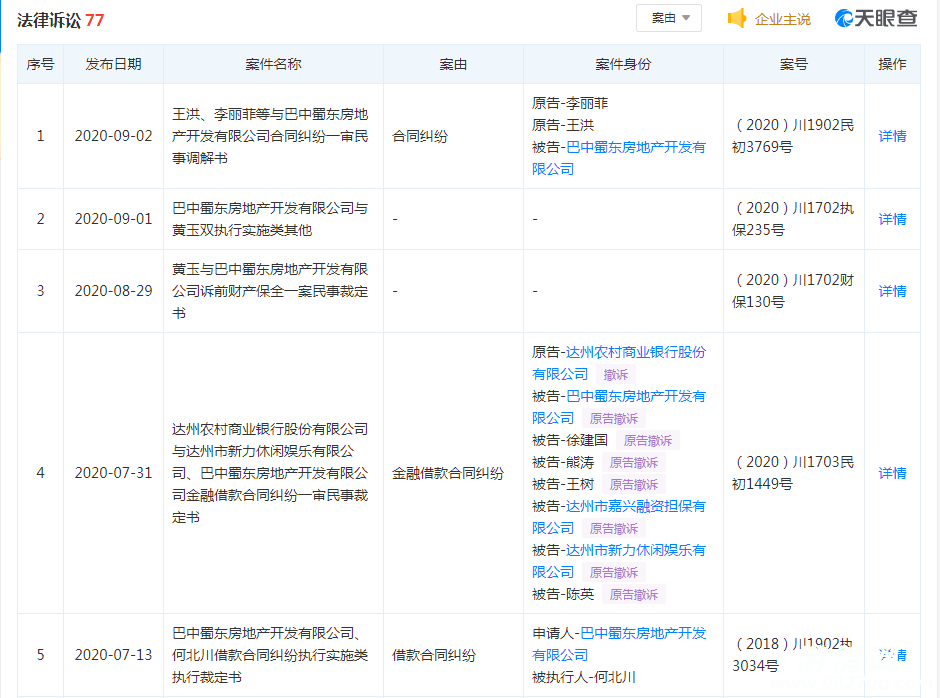This screenshot has height=698, width=940.
Task: Click the party 被告-王树
Action: [563, 485]
